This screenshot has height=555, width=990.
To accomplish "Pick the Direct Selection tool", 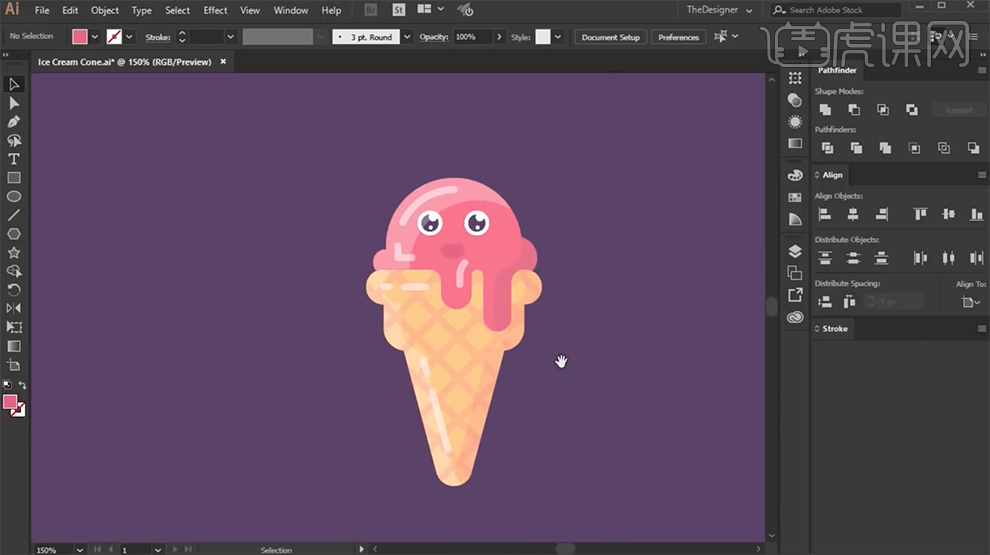I will coord(14,103).
